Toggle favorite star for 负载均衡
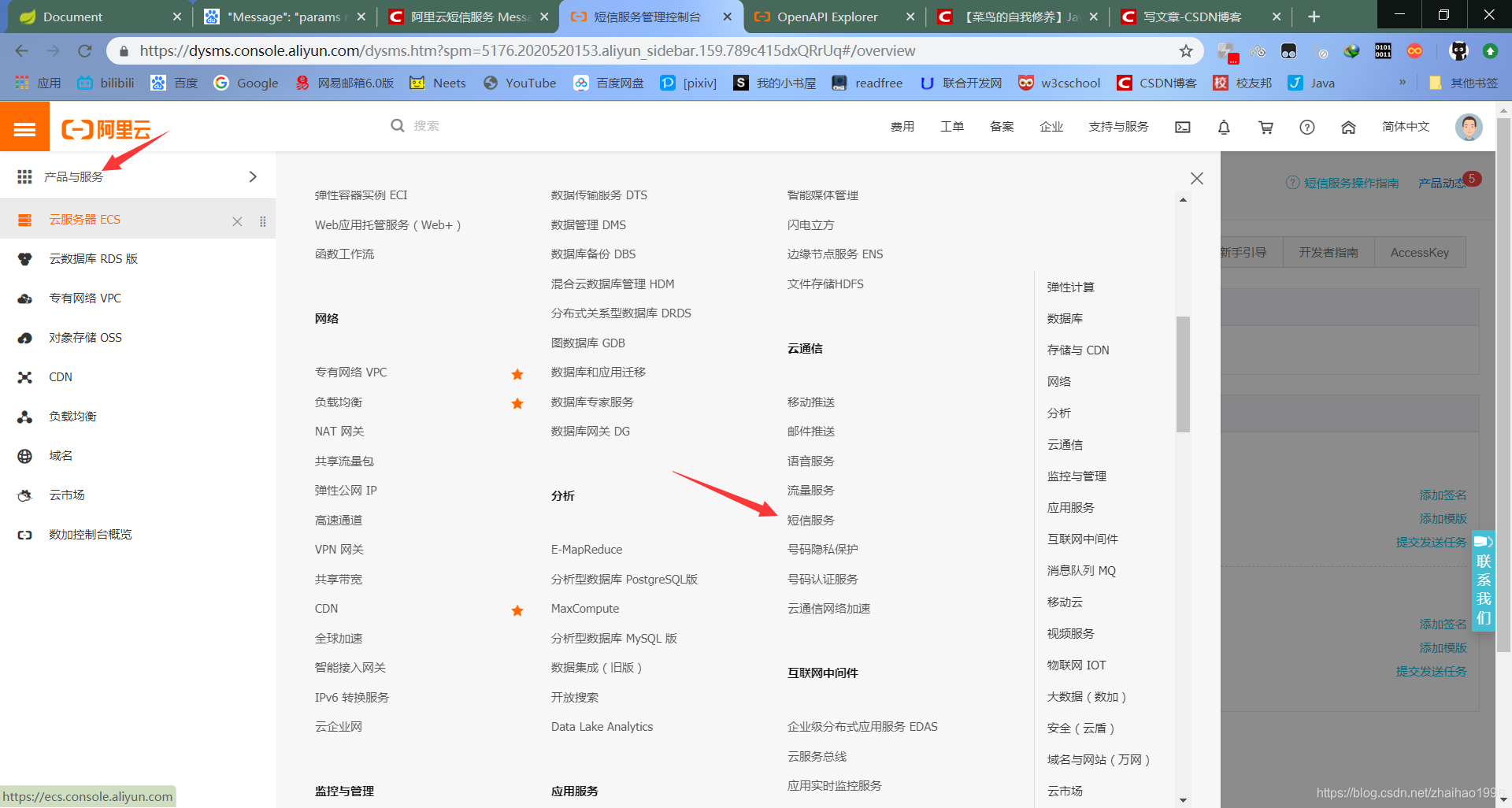Image resolution: width=1512 pixels, height=808 pixels. tap(517, 403)
